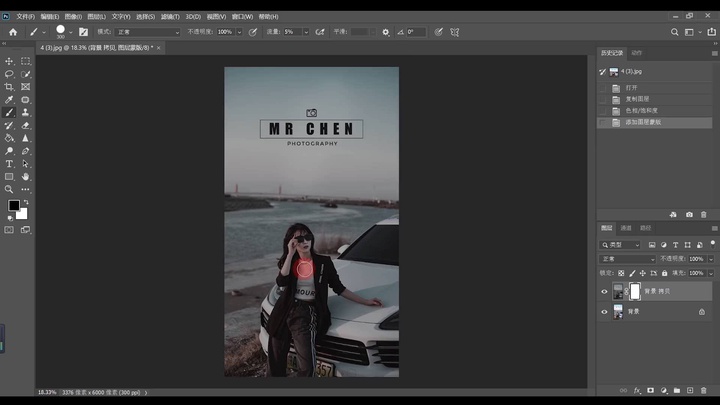Open the brush mode 正常 dropdown

point(146,32)
